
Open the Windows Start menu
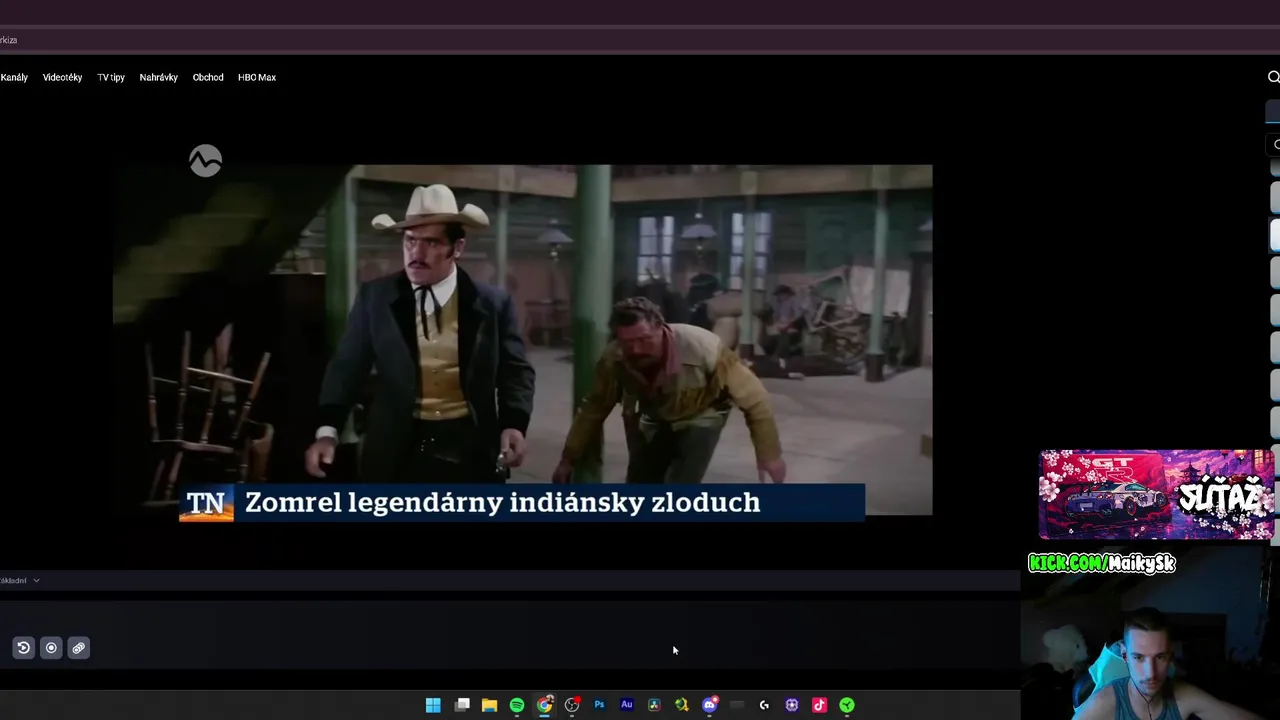coord(433,705)
